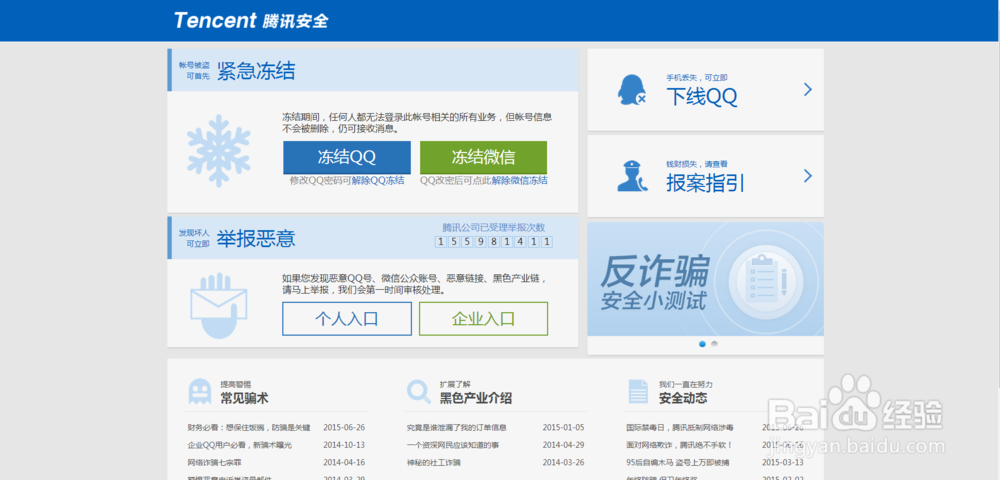
Task: Open the 企业入口 report entrance
Action: [x=483, y=319]
